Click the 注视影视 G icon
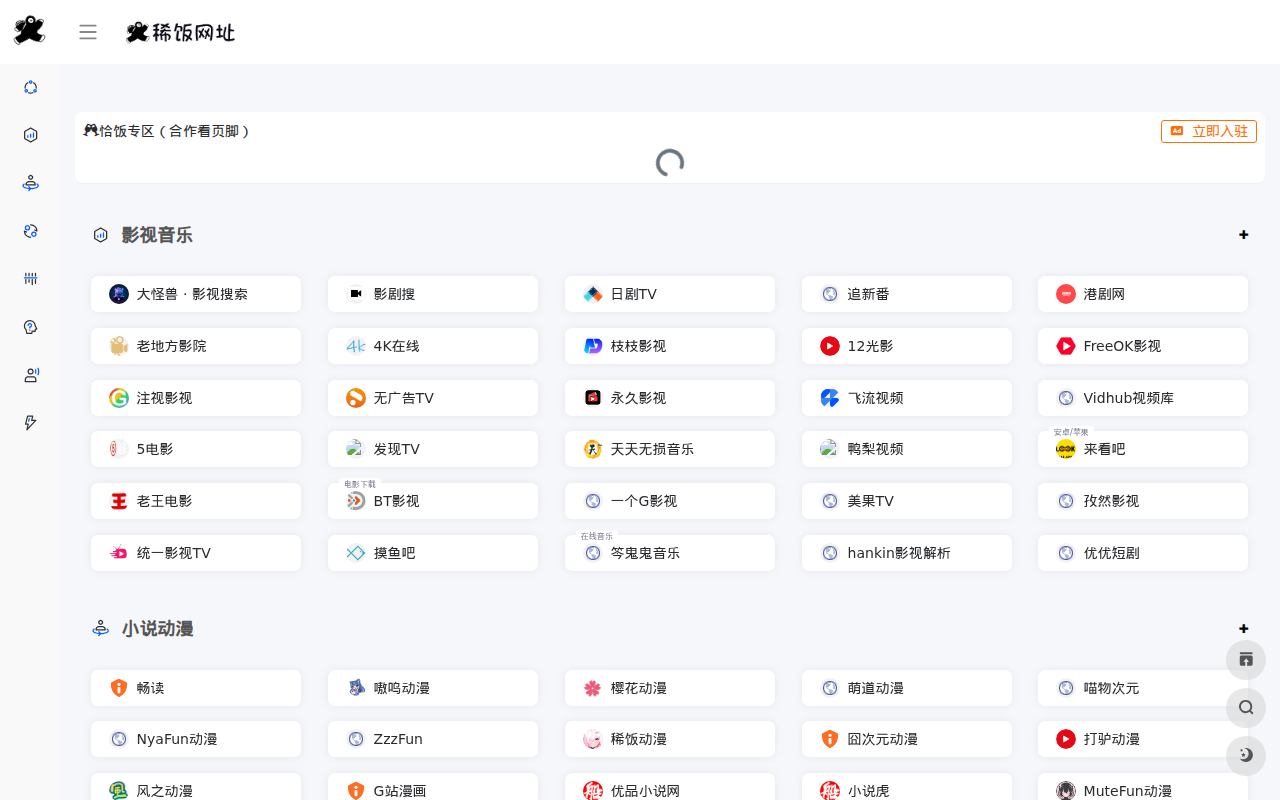The height and width of the screenshot is (800, 1280). pyautogui.click(x=119, y=398)
